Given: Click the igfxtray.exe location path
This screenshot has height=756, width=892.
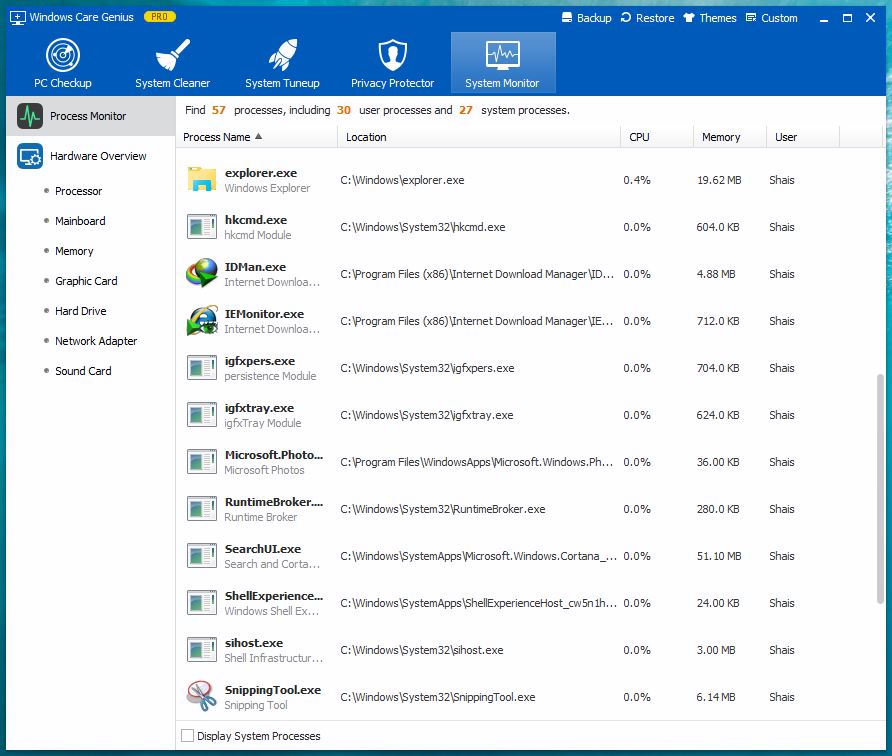Looking at the screenshot, I should 427,415.
